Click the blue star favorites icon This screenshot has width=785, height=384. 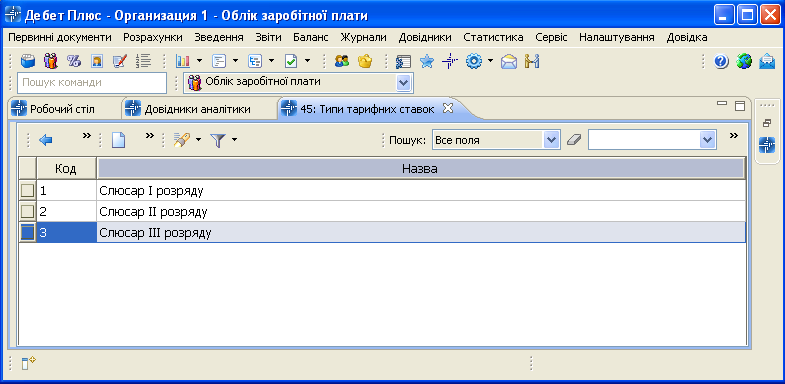427,62
